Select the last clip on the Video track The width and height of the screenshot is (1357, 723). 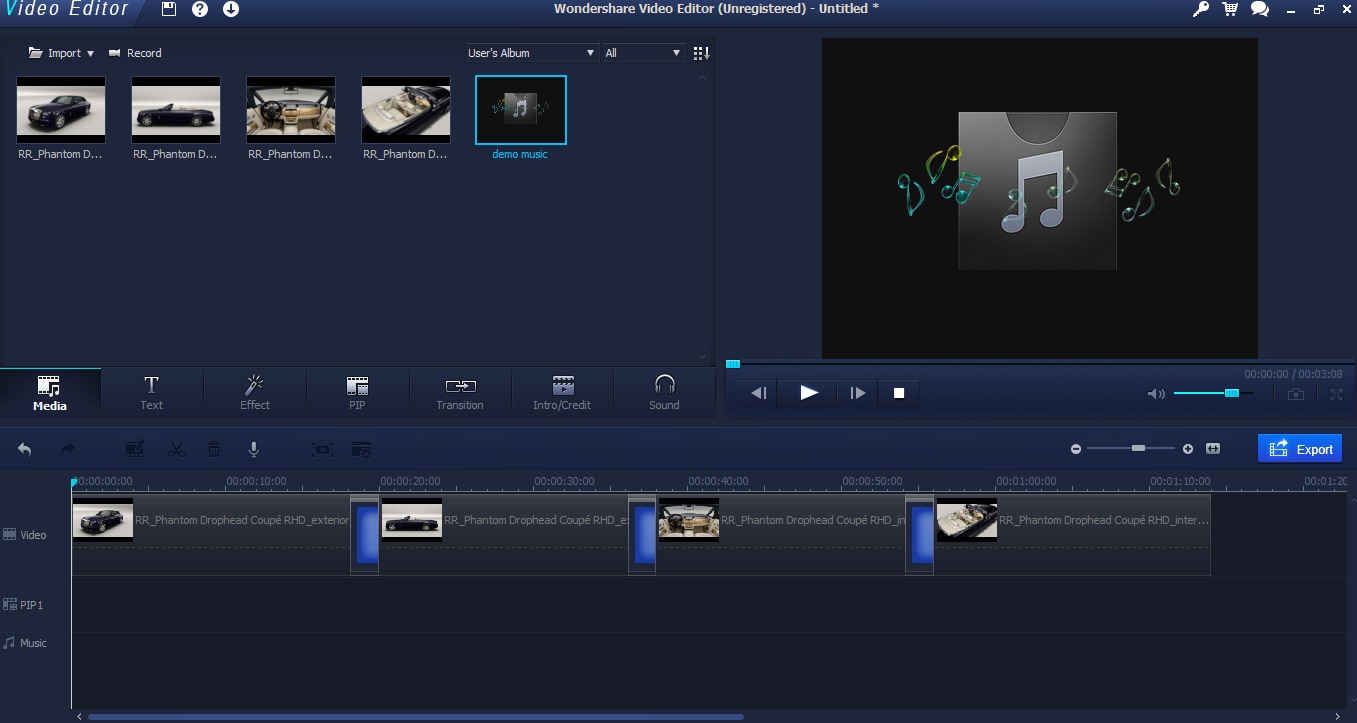(1072, 534)
